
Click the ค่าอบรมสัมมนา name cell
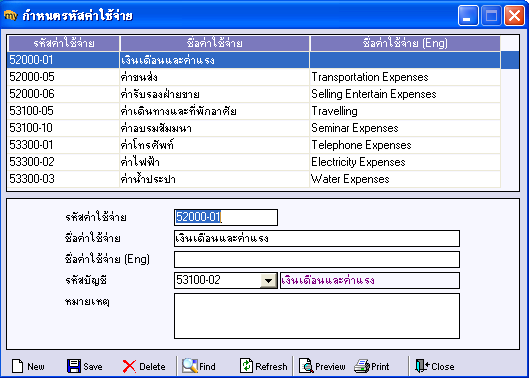click(x=215, y=128)
